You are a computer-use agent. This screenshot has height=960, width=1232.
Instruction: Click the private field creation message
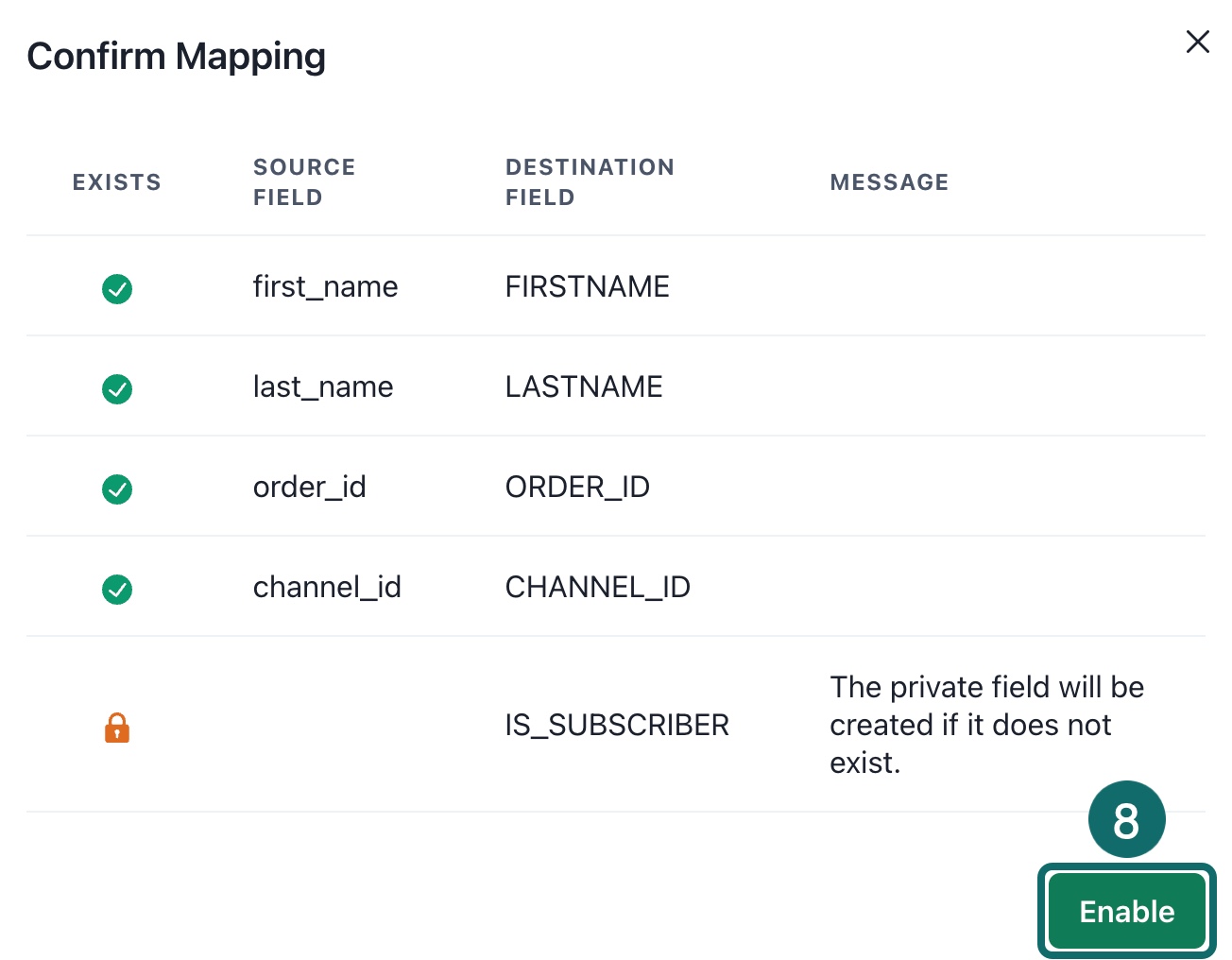[x=986, y=725]
